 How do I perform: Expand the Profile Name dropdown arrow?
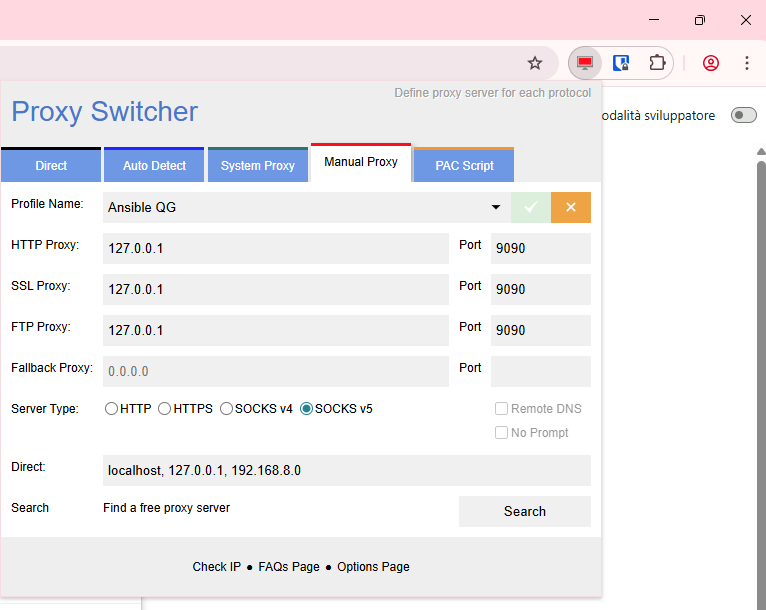point(496,207)
